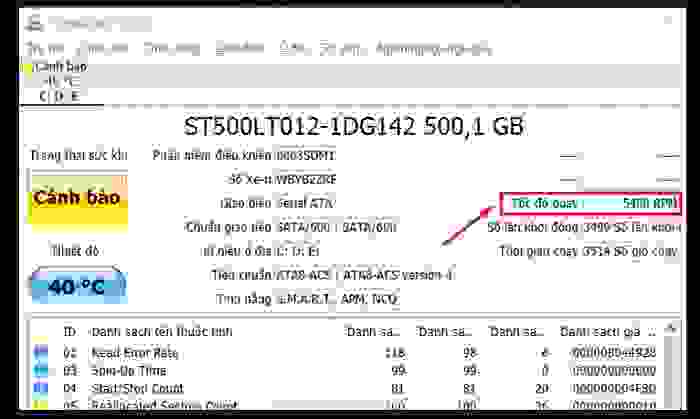Click the blue status icon of Start/Stop Count
This screenshot has width=700, height=419.
(x=41, y=388)
